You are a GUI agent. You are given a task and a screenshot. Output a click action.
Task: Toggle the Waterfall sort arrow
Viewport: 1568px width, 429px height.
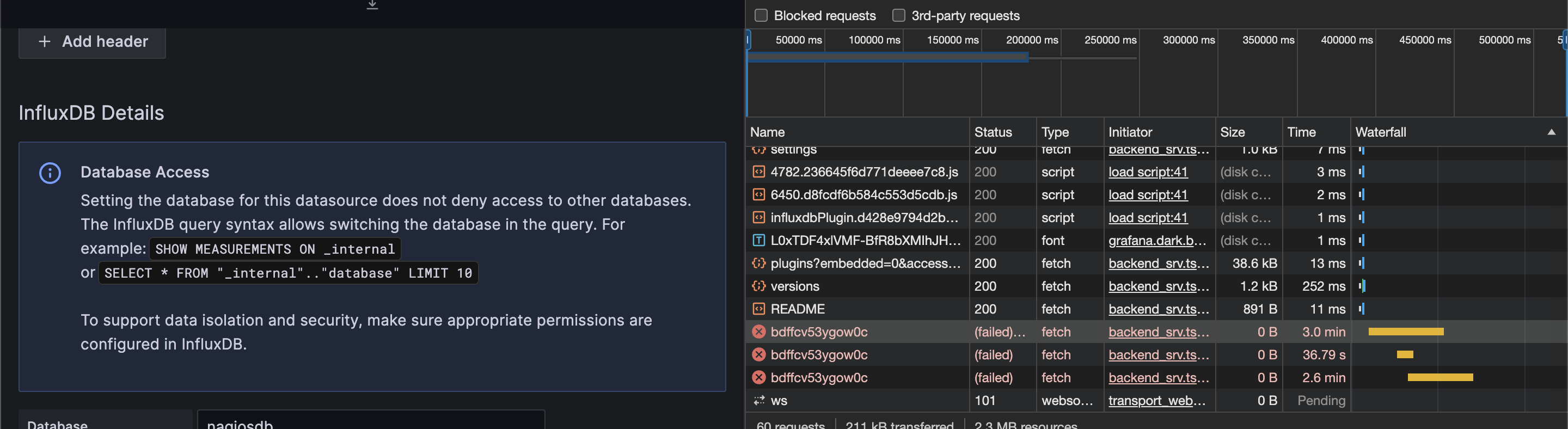(x=1551, y=132)
